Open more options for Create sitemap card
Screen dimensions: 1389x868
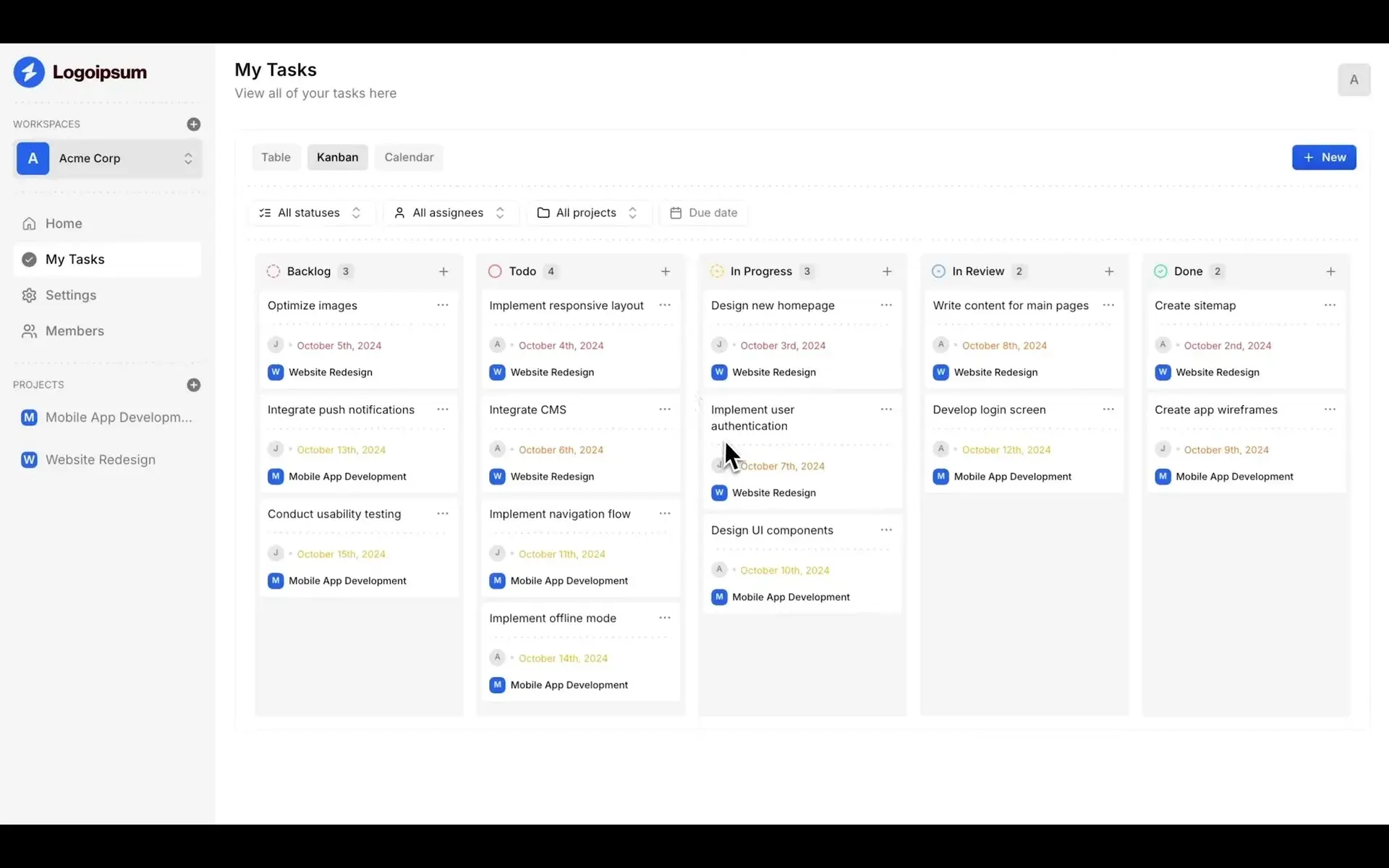coord(1330,305)
